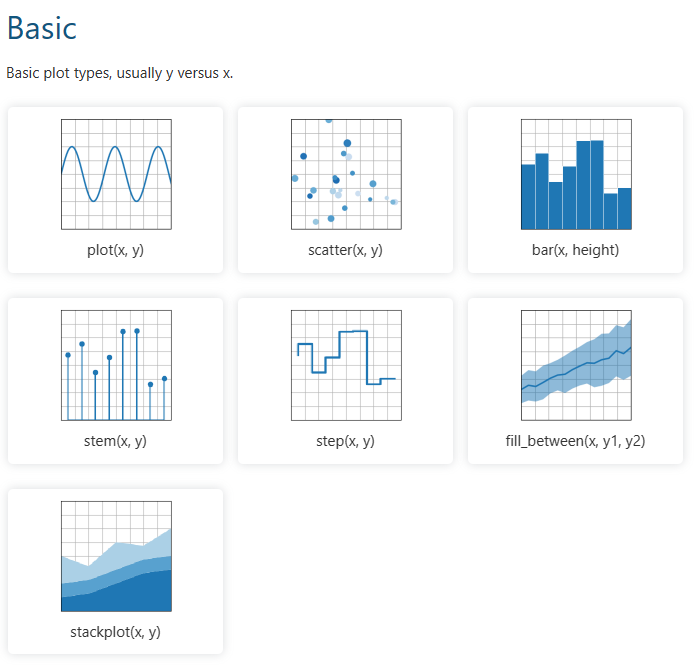697x667 pixels.
Task: Follow the fill_between(x, y1, y2) link
Action: [x=576, y=441]
